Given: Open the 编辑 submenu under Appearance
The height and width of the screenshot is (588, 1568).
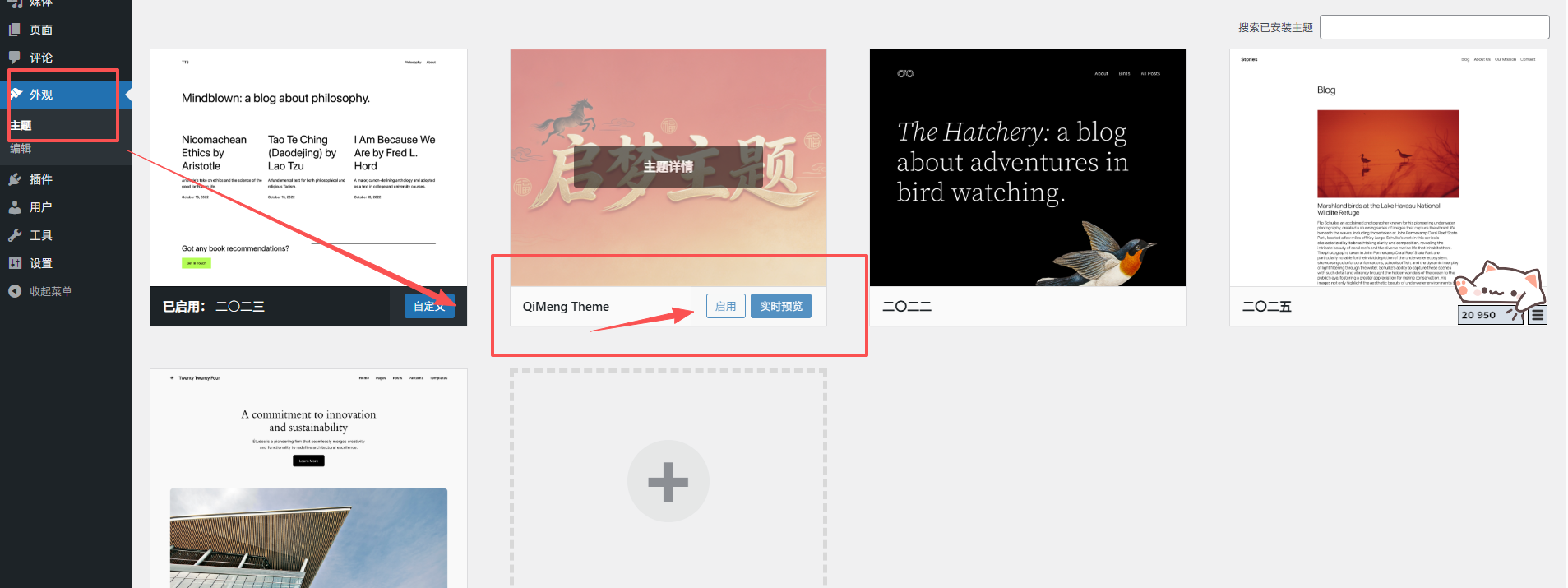Looking at the screenshot, I should 21,149.
